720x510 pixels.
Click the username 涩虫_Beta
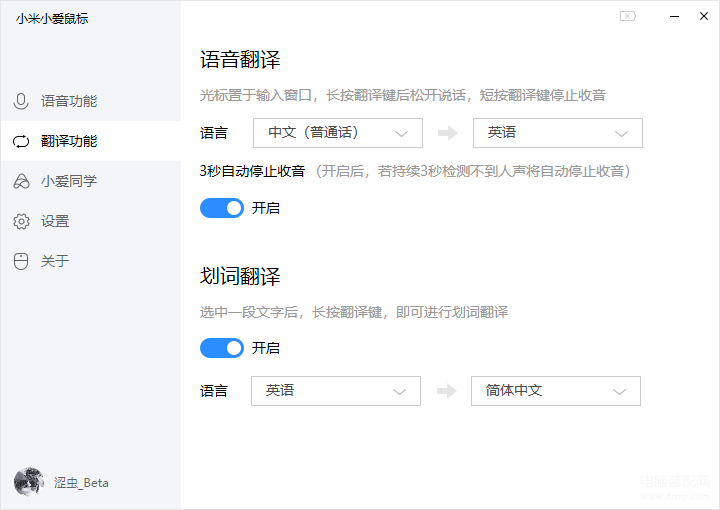click(x=81, y=483)
